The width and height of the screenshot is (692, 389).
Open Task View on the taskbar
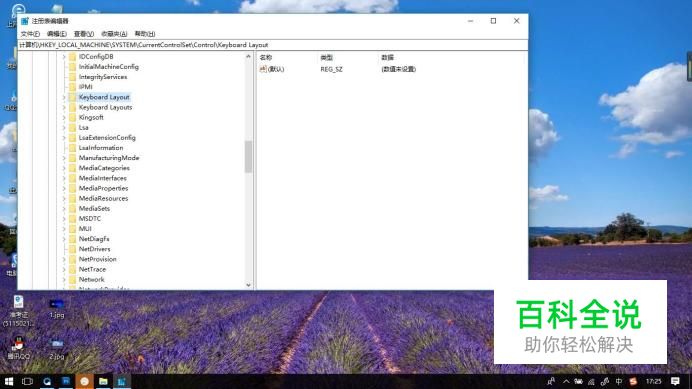pos(27,381)
